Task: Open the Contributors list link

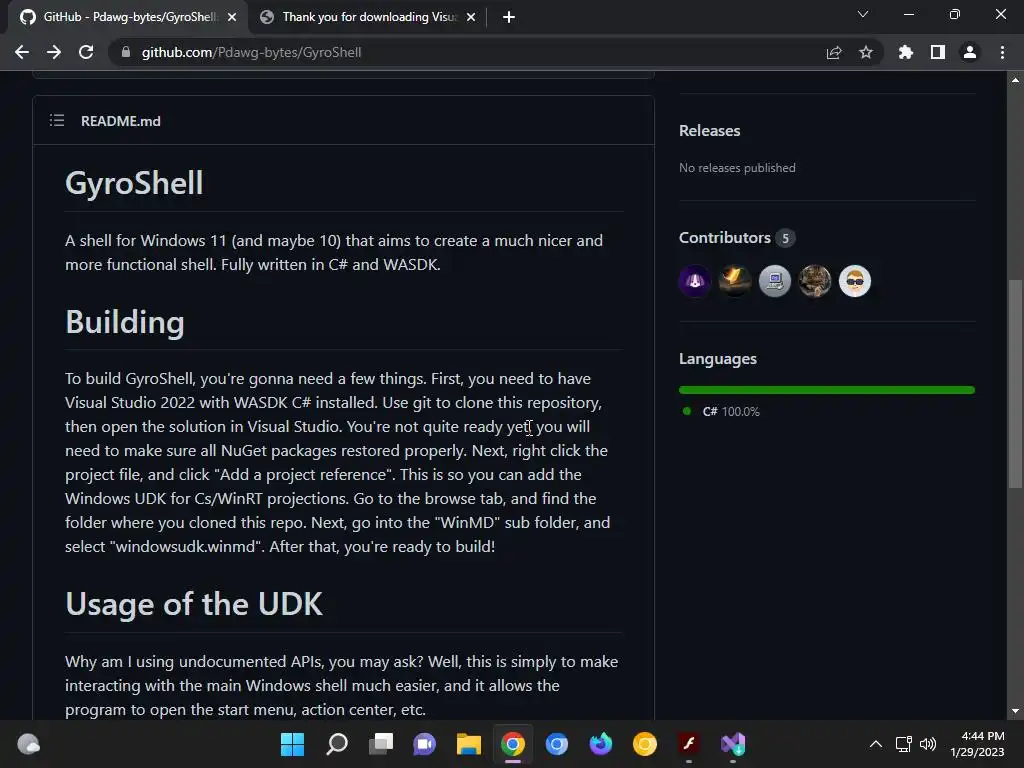Action: point(737,238)
